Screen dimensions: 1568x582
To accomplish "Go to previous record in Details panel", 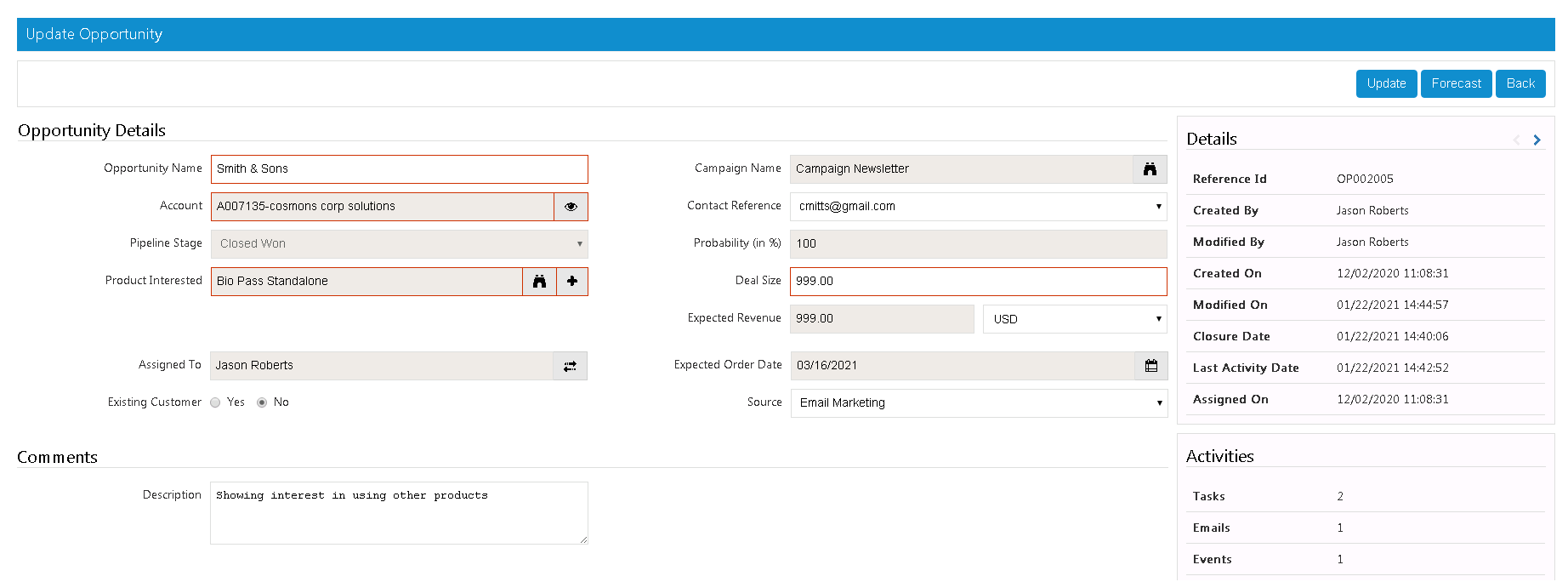I will 1516,140.
